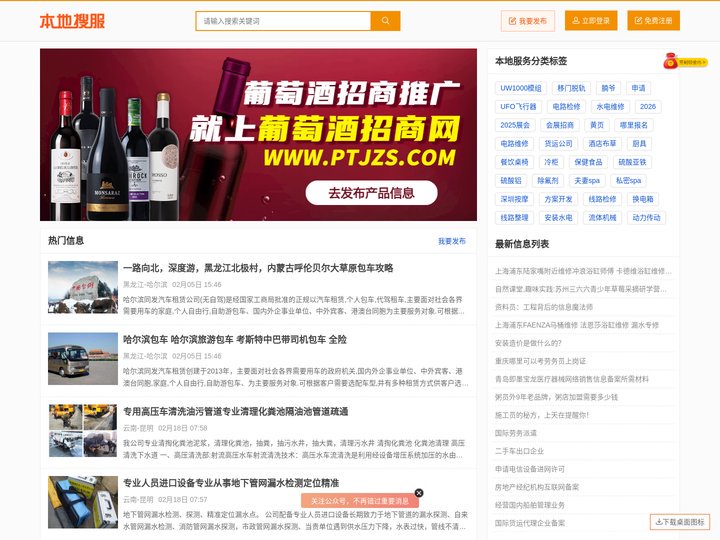Image resolution: width=720 pixels, height=540 pixels.
Task: Open article 一路向北，深度游 title
Action: coord(258,268)
